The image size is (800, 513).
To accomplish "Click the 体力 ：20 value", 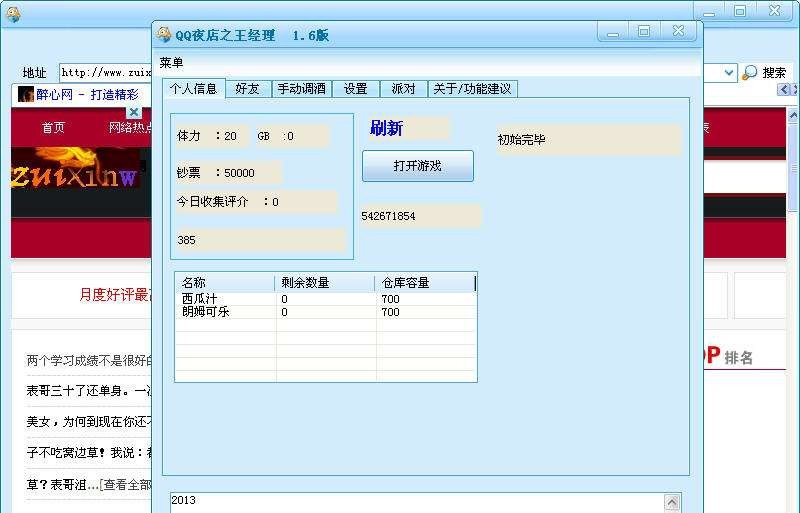I will point(212,136).
